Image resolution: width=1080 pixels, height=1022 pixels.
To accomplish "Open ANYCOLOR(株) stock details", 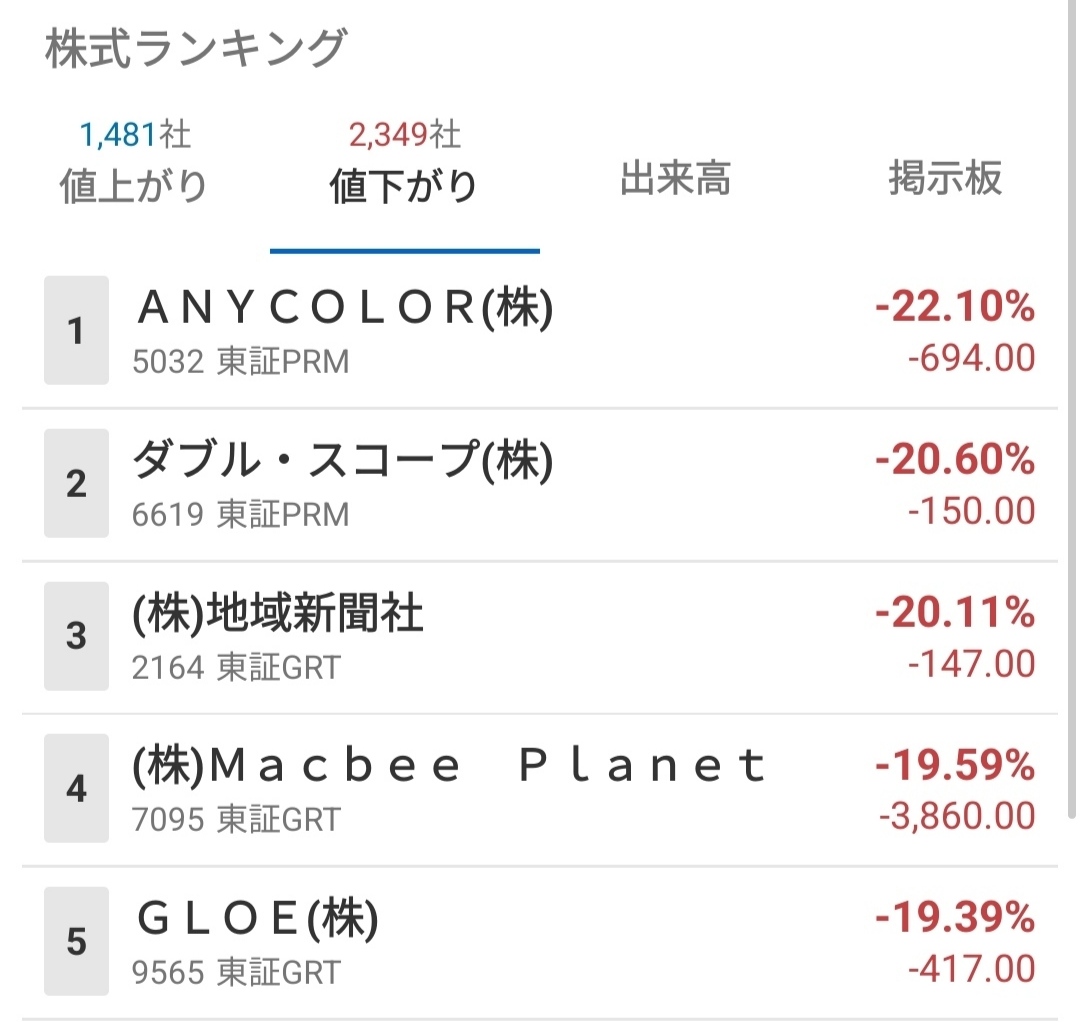I will point(344,310).
